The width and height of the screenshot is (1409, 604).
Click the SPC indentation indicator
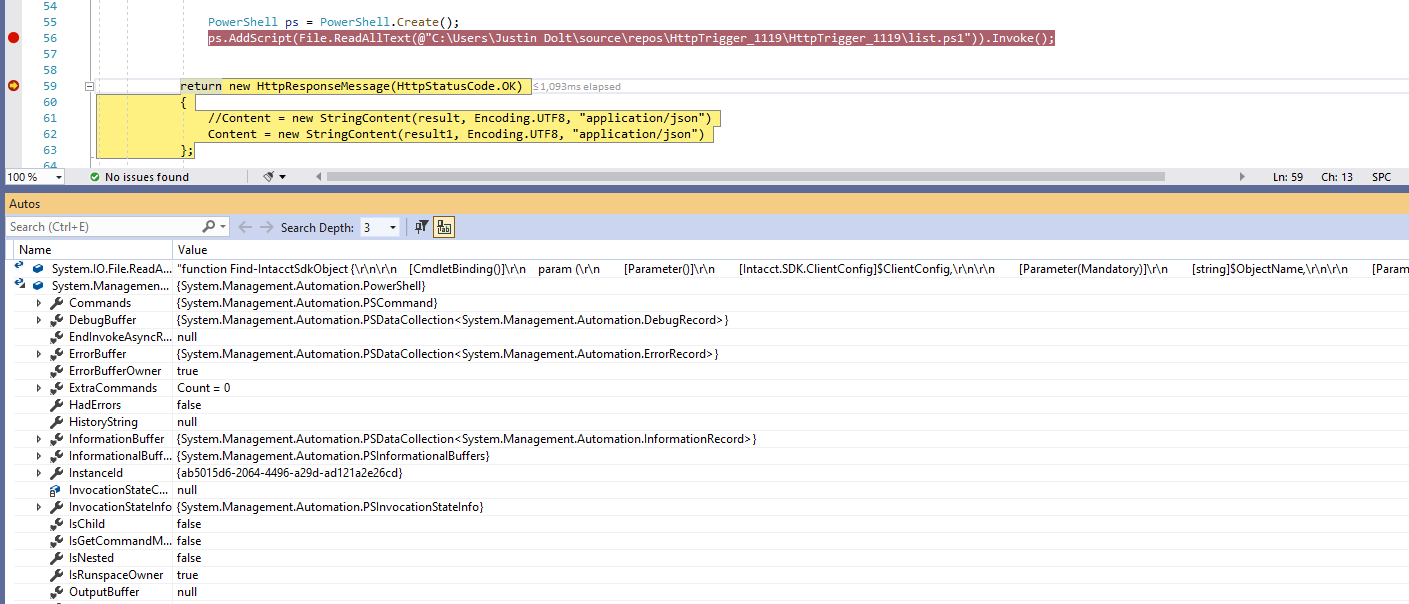pos(1381,177)
